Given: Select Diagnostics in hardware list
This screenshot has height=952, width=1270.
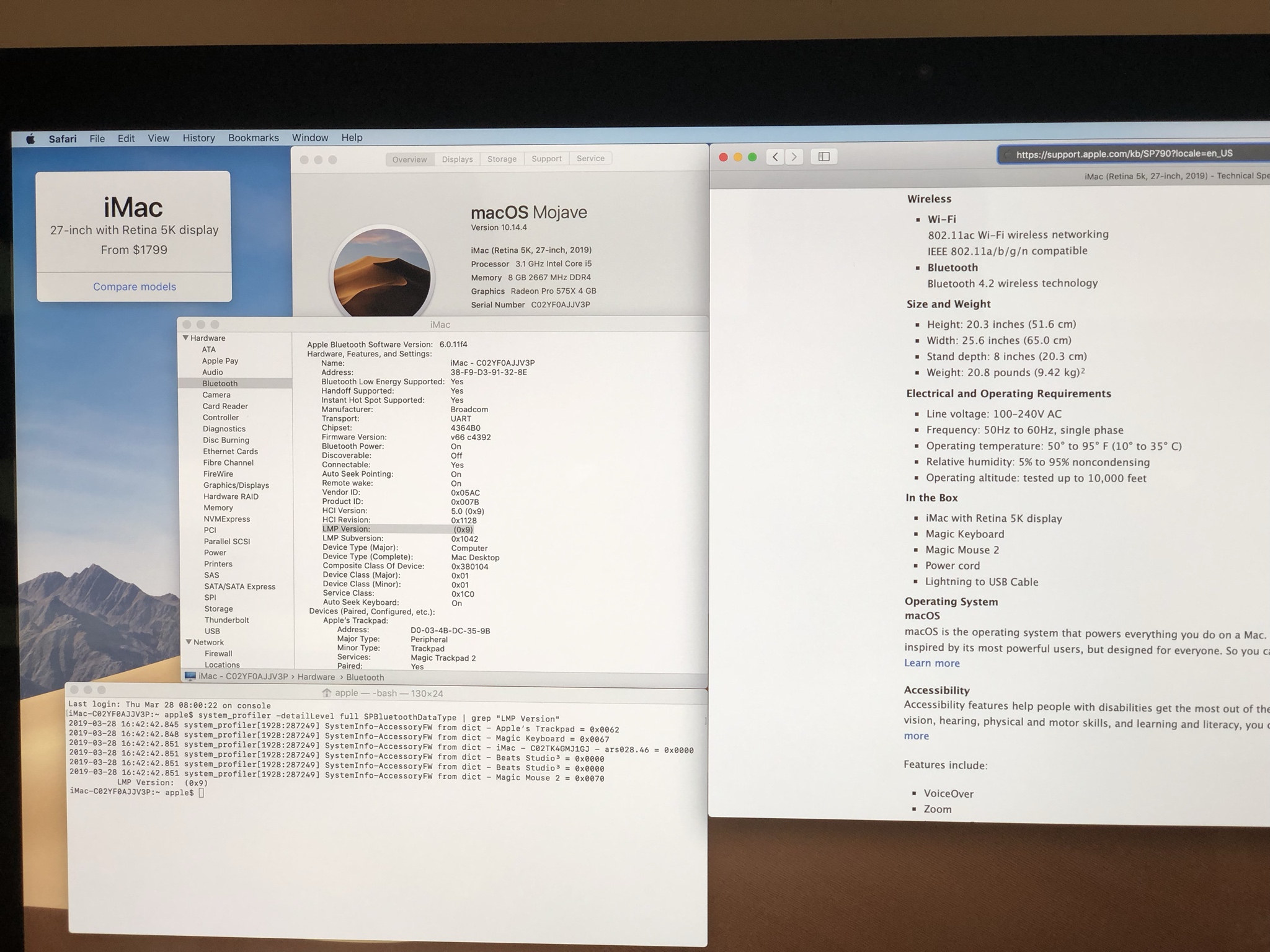Looking at the screenshot, I should click(x=224, y=429).
